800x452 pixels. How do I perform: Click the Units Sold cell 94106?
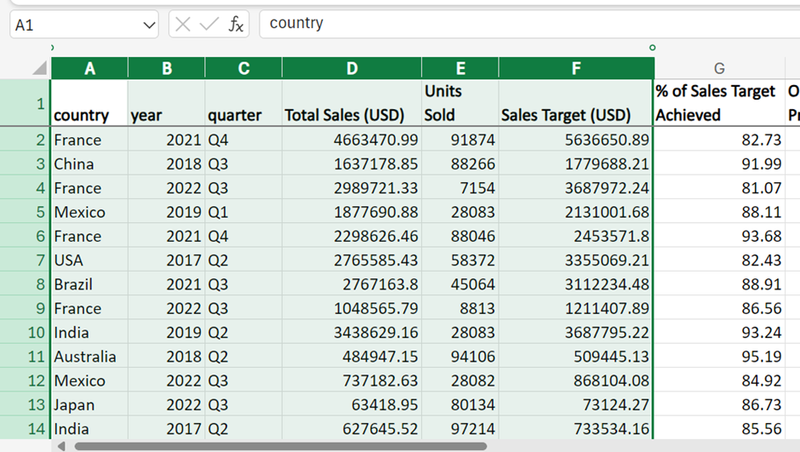[x=459, y=357]
